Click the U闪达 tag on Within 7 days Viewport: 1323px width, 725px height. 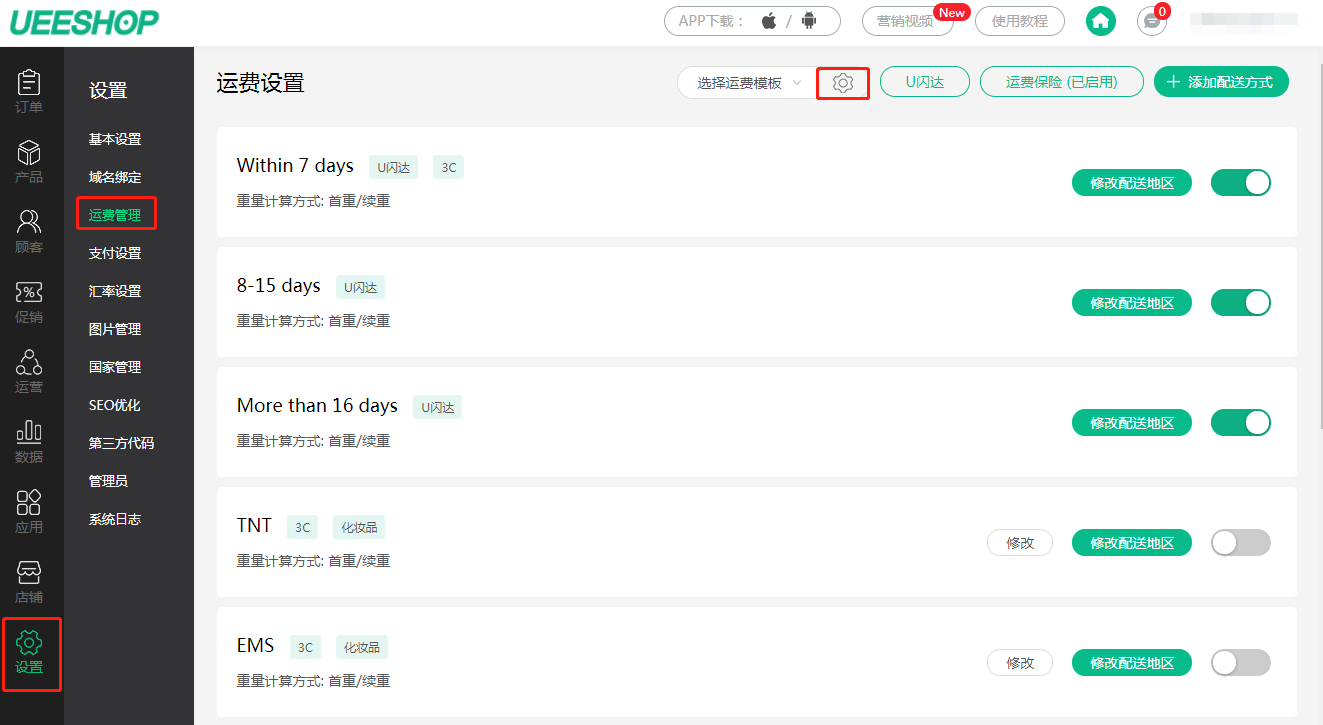[394, 167]
